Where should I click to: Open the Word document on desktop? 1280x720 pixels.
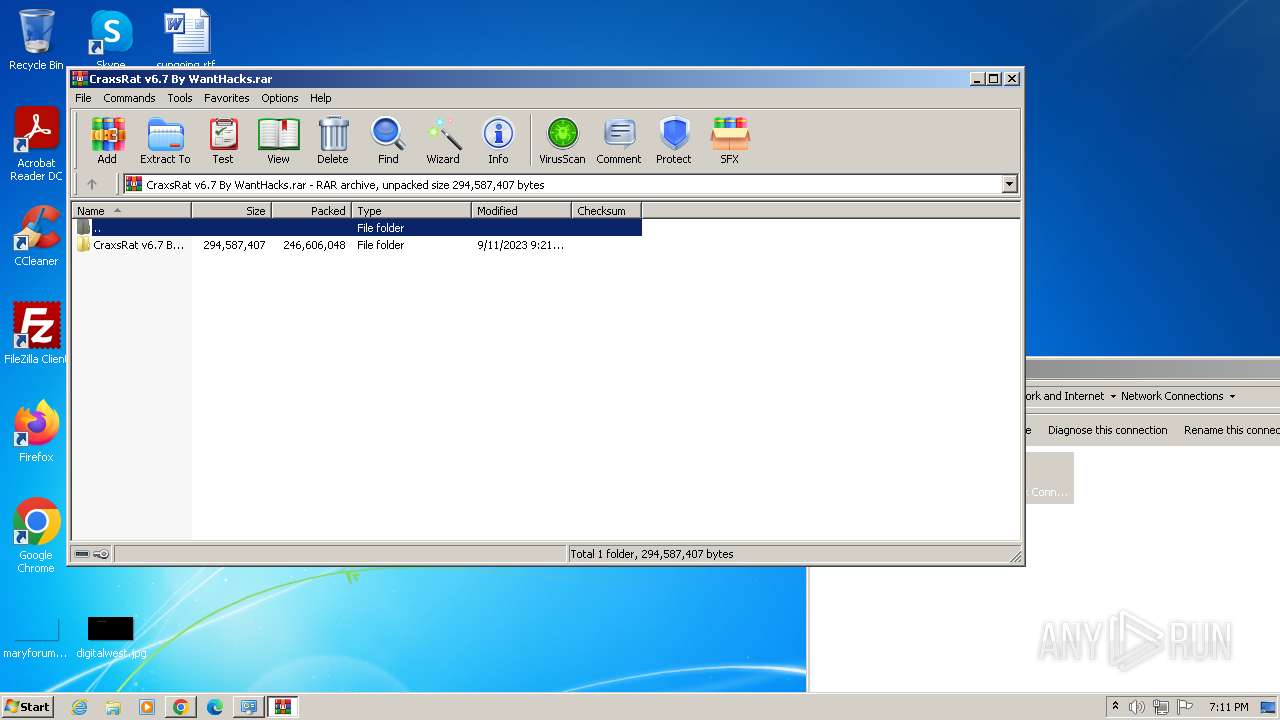coord(187,40)
